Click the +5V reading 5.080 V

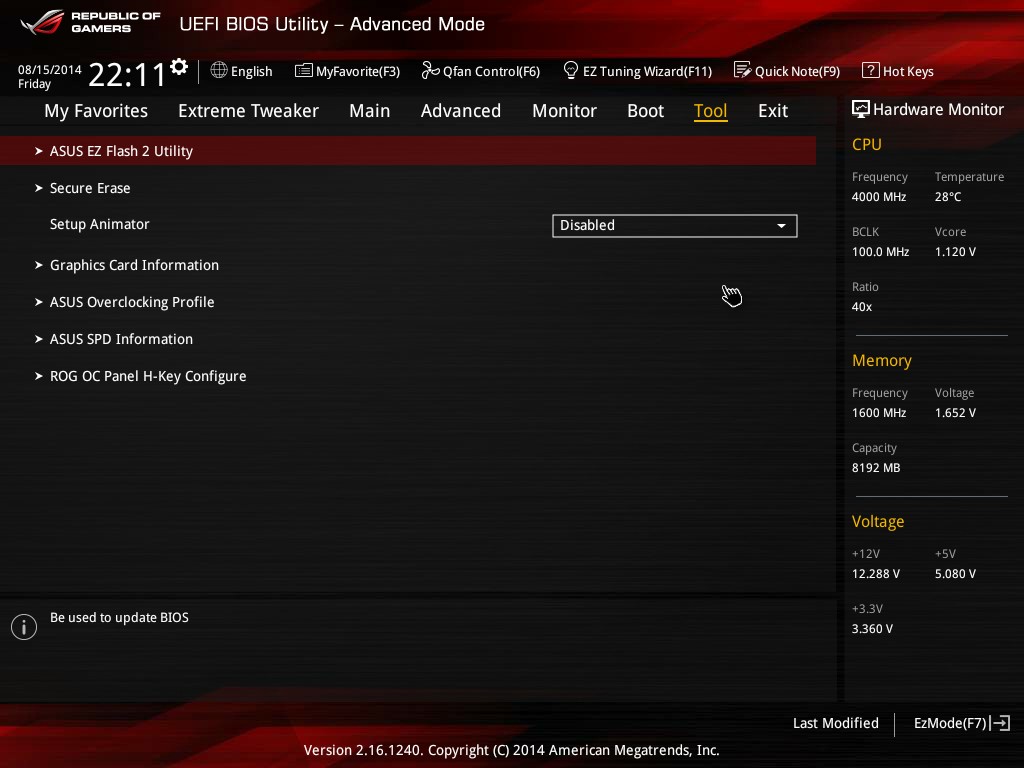pyautogui.click(x=955, y=573)
